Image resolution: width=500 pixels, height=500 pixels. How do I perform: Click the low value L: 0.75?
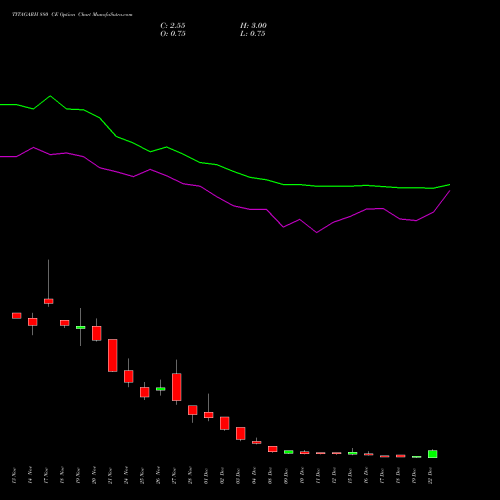[253, 34]
